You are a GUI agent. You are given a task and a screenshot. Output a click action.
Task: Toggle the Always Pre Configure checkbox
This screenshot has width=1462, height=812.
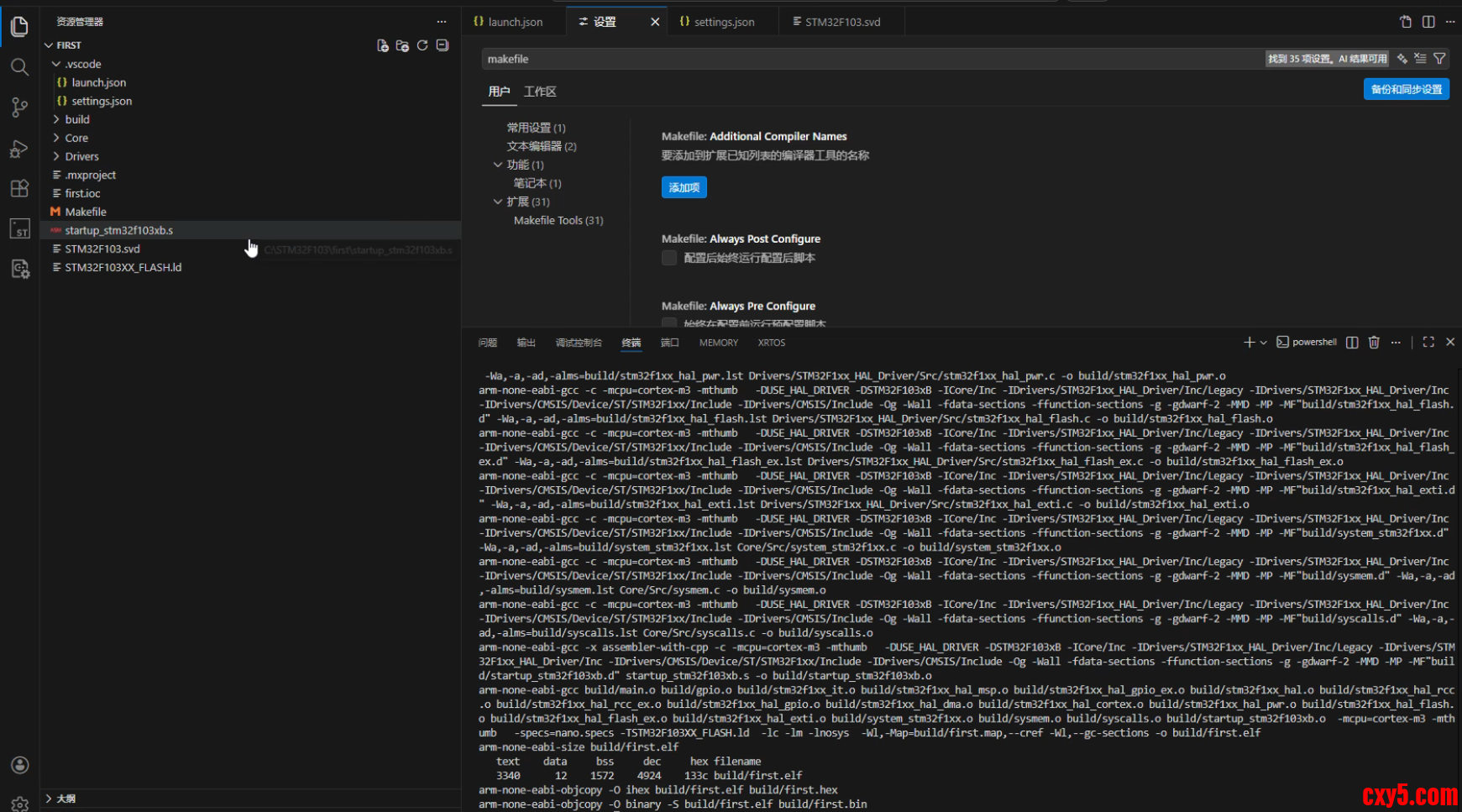click(669, 323)
